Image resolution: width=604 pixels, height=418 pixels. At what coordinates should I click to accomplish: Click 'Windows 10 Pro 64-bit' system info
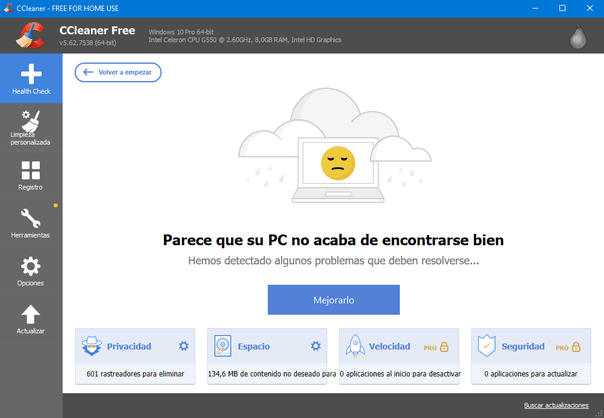pyautogui.click(x=181, y=32)
